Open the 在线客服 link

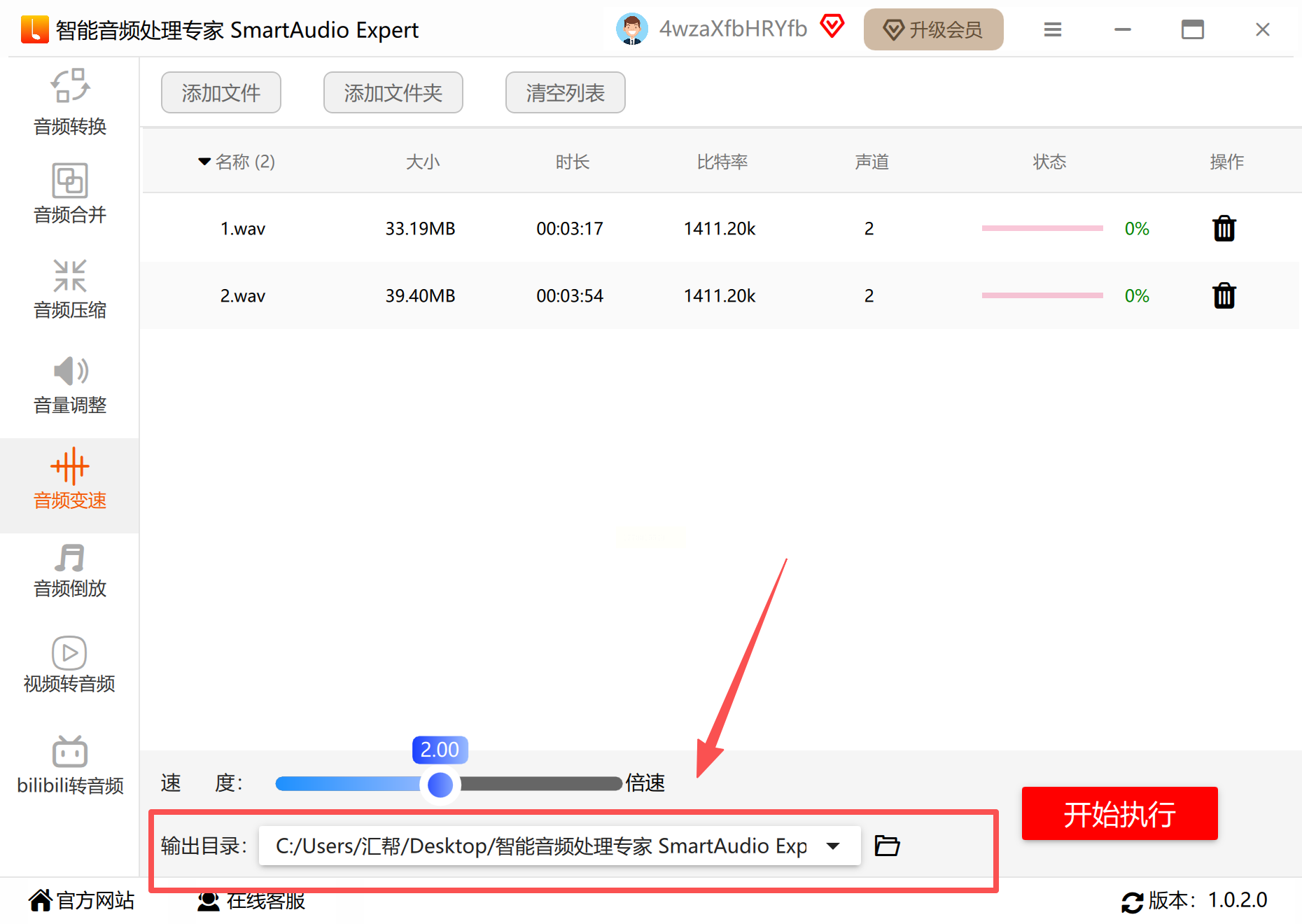click(x=251, y=900)
